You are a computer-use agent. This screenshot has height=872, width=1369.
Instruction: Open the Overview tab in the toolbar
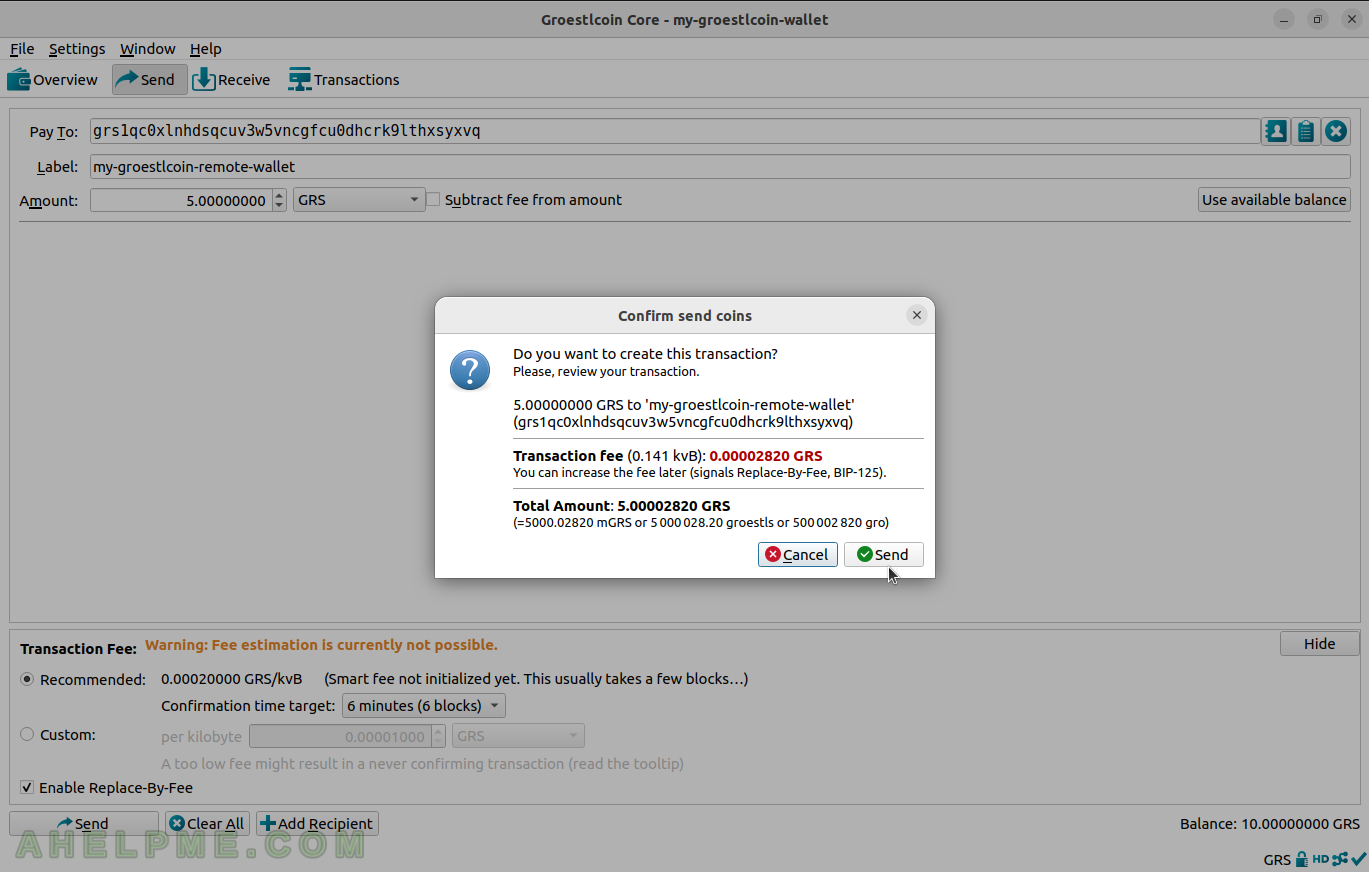[x=53, y=80]
